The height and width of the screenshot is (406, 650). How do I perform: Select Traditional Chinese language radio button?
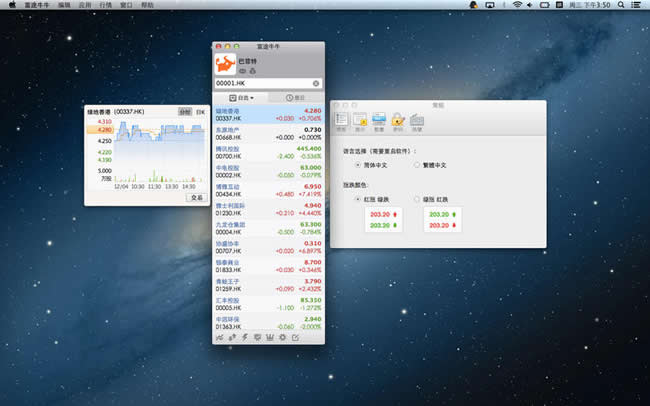[417, 165]
